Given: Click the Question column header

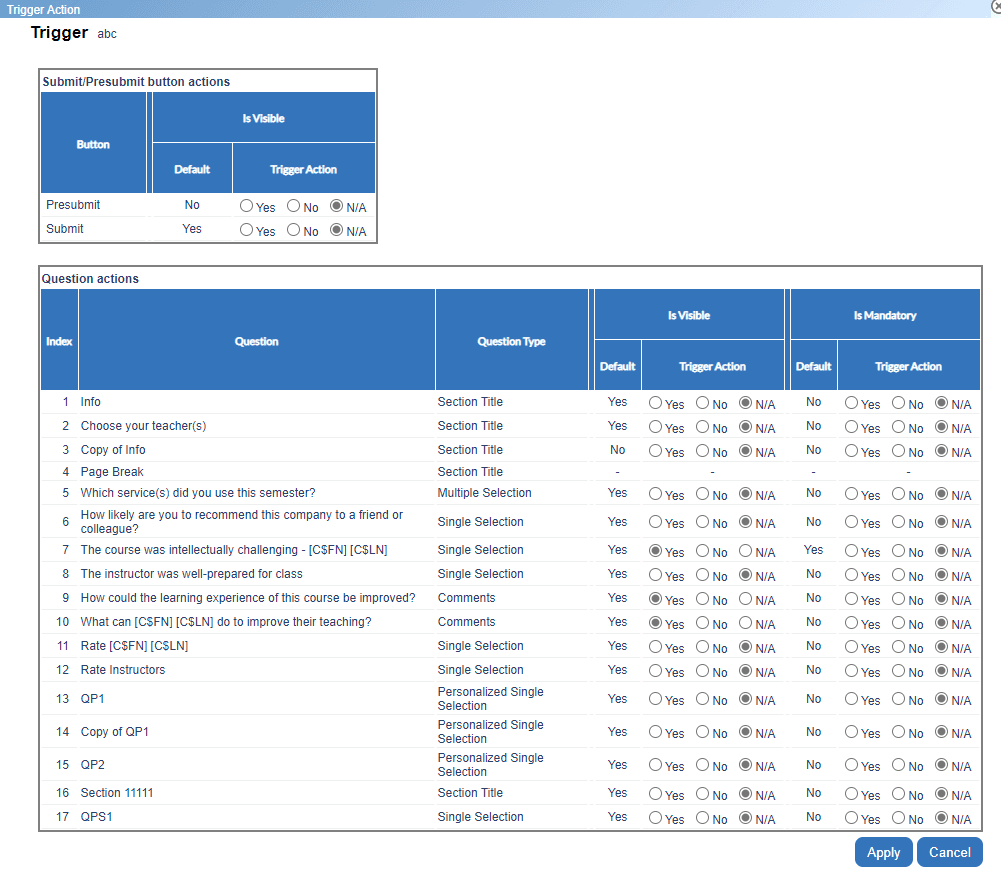Looking at the screenshot, I should [x=257, y=340].
